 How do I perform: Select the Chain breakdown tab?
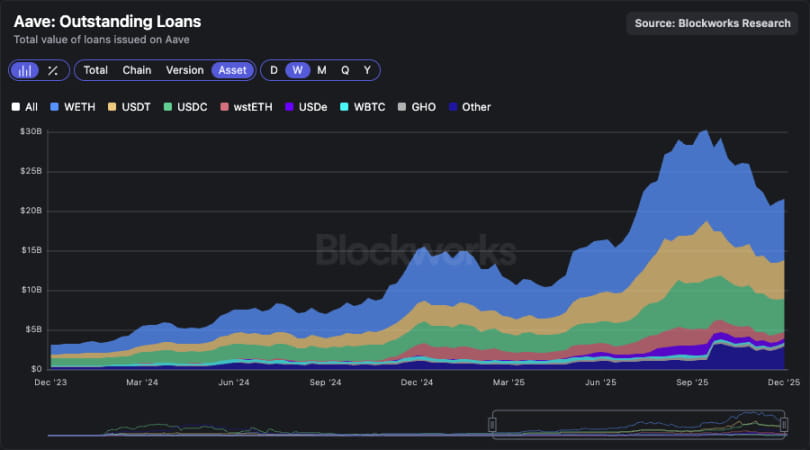pyautogui.click(x=137, y=70)
